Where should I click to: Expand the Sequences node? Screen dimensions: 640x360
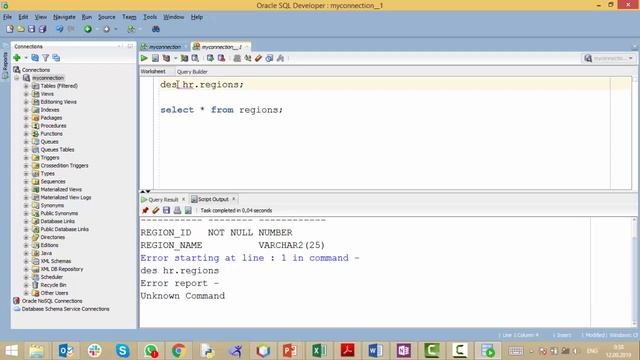[x=26, y=181]
